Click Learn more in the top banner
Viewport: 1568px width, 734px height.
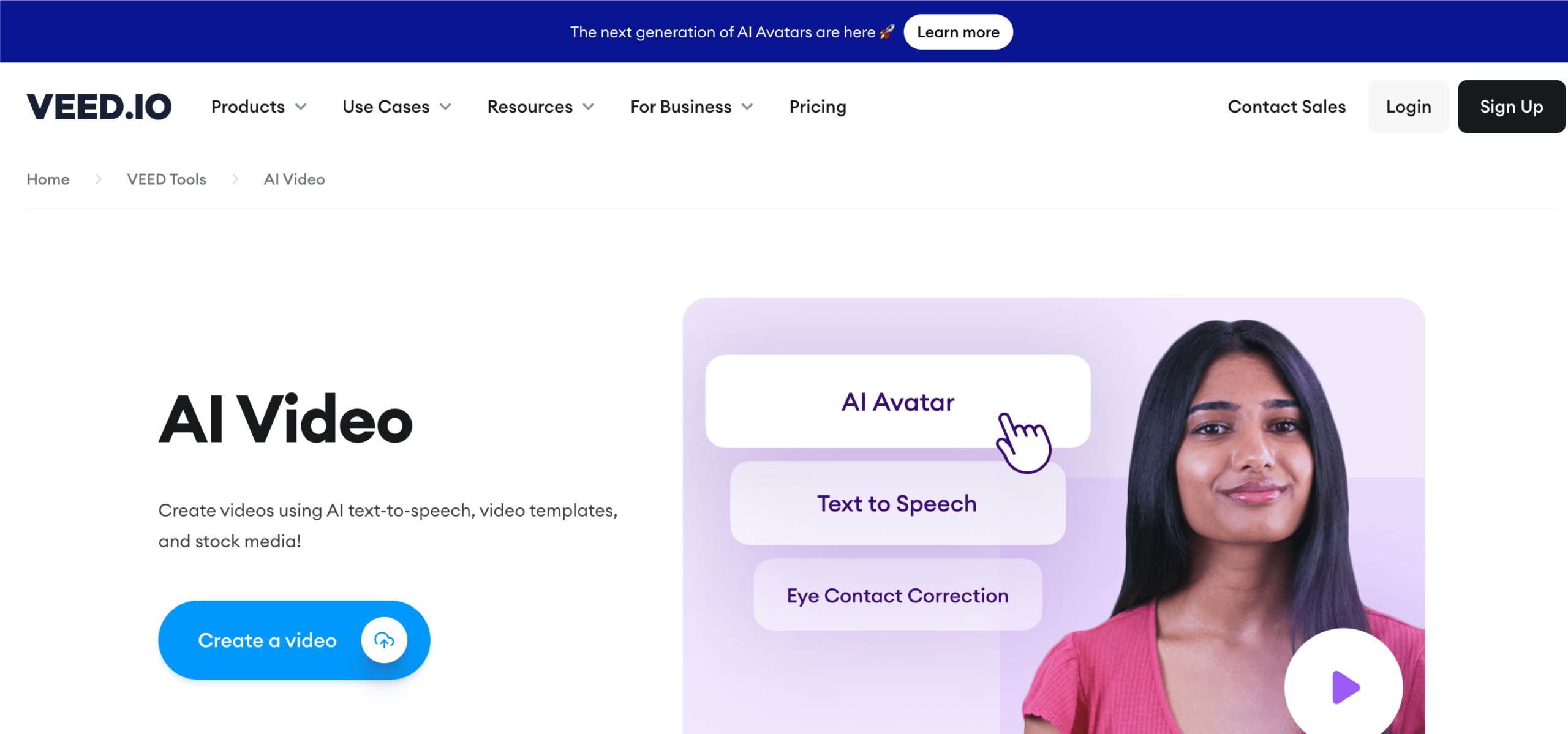point(958,32)
